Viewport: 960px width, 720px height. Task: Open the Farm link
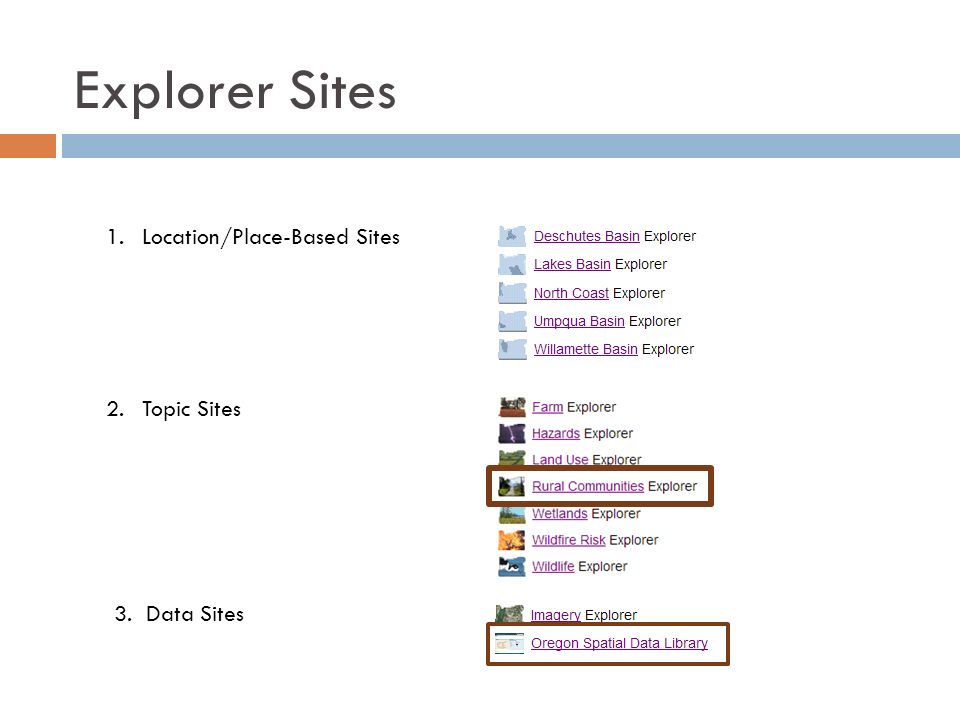547,407
